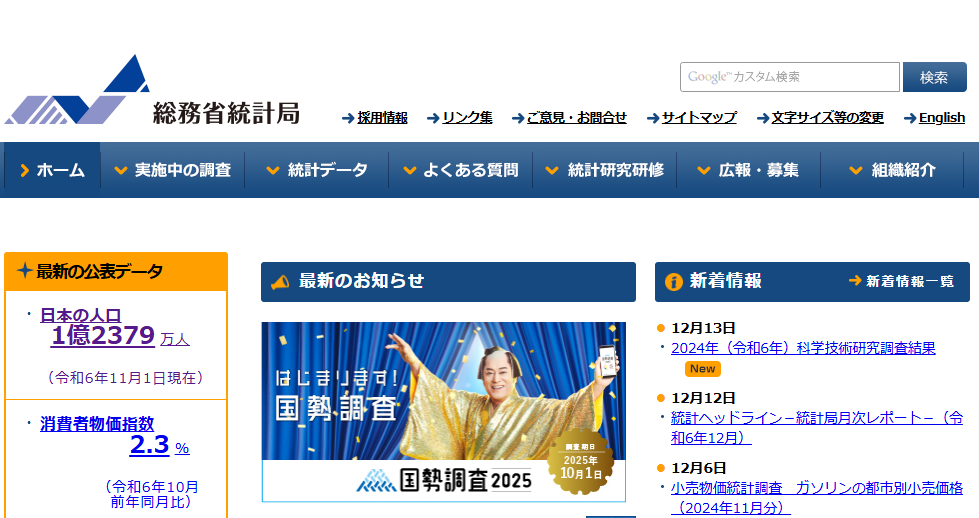The height and width of the screenshot is (518, 979).
Task: Click the megaphone icon beside 最新のお知らせ
Action: coord(281,282)
